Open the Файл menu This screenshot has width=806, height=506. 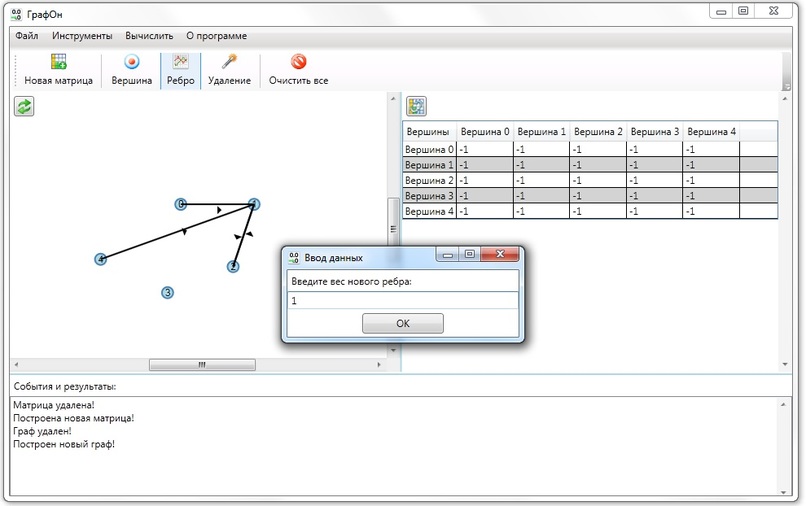(x=27, y=36)
